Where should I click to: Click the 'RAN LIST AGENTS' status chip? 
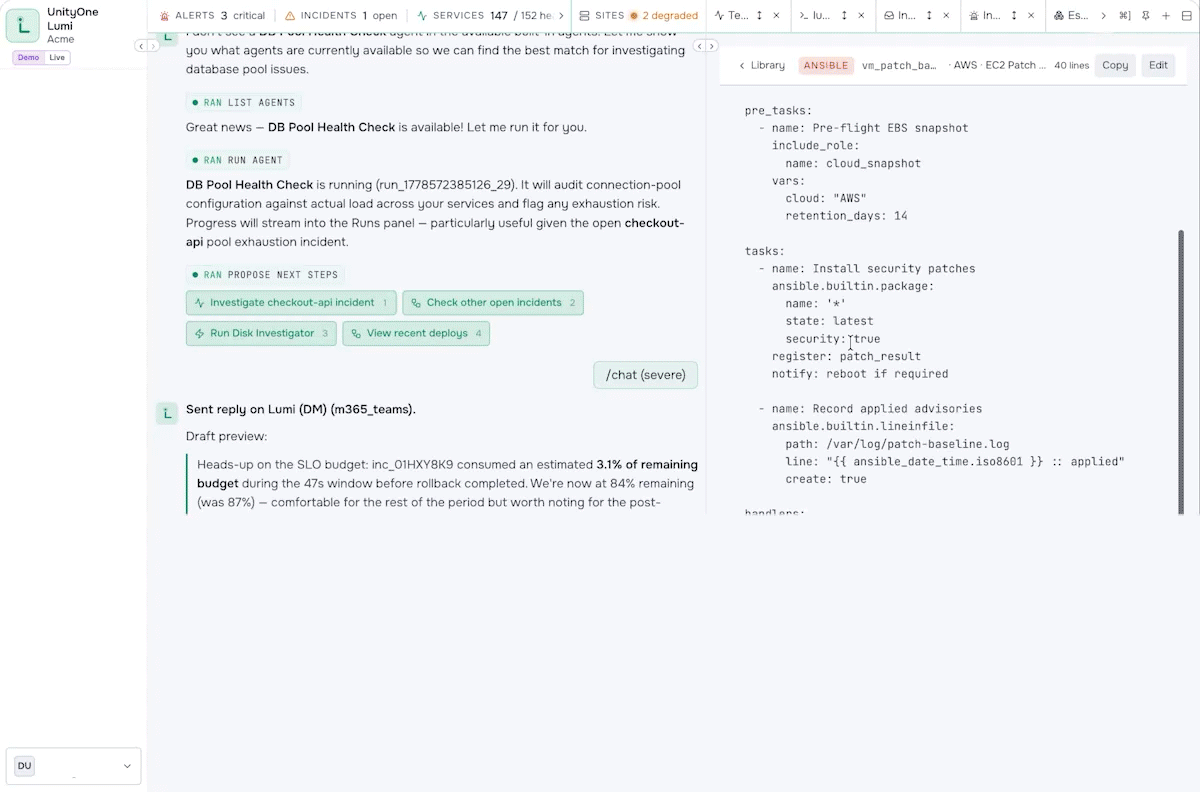tap(244, 102)
